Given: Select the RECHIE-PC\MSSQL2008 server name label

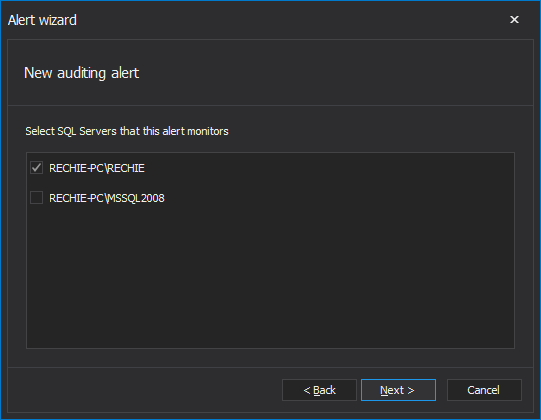Looking at the screenshot, I should tap(107, 198).
